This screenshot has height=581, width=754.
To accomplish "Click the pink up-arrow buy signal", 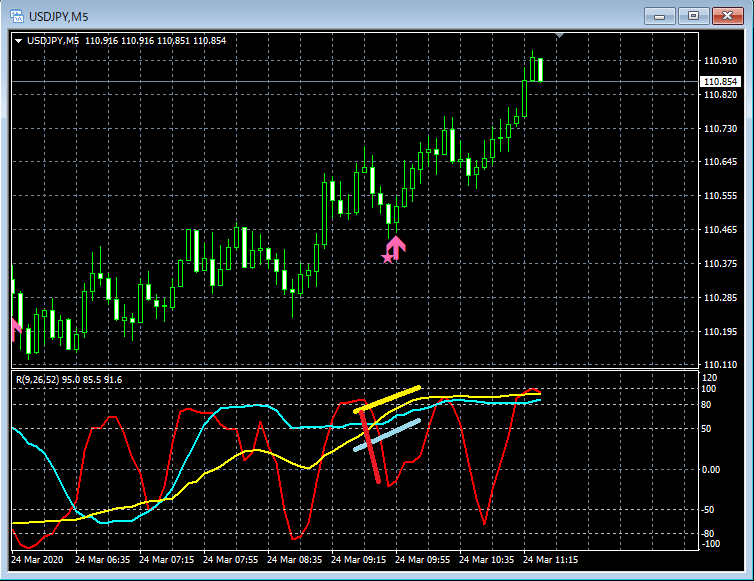I will [396, 247].
